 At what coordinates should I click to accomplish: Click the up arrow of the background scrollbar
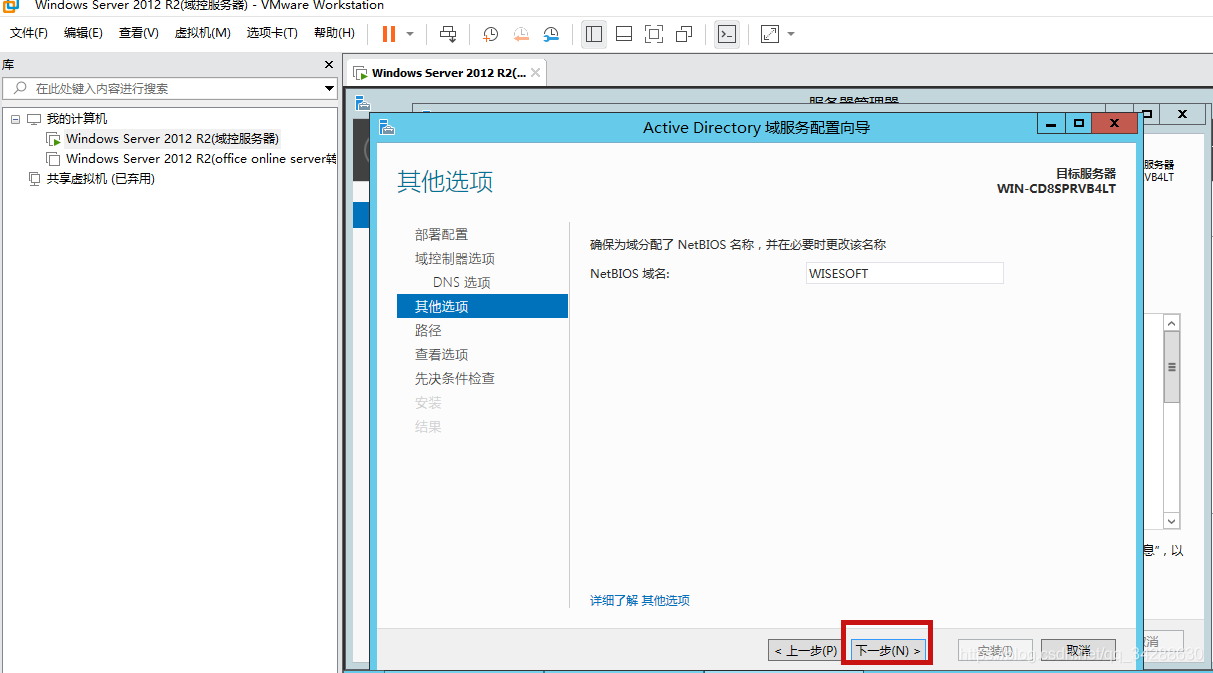click(x=1172, y=323)
